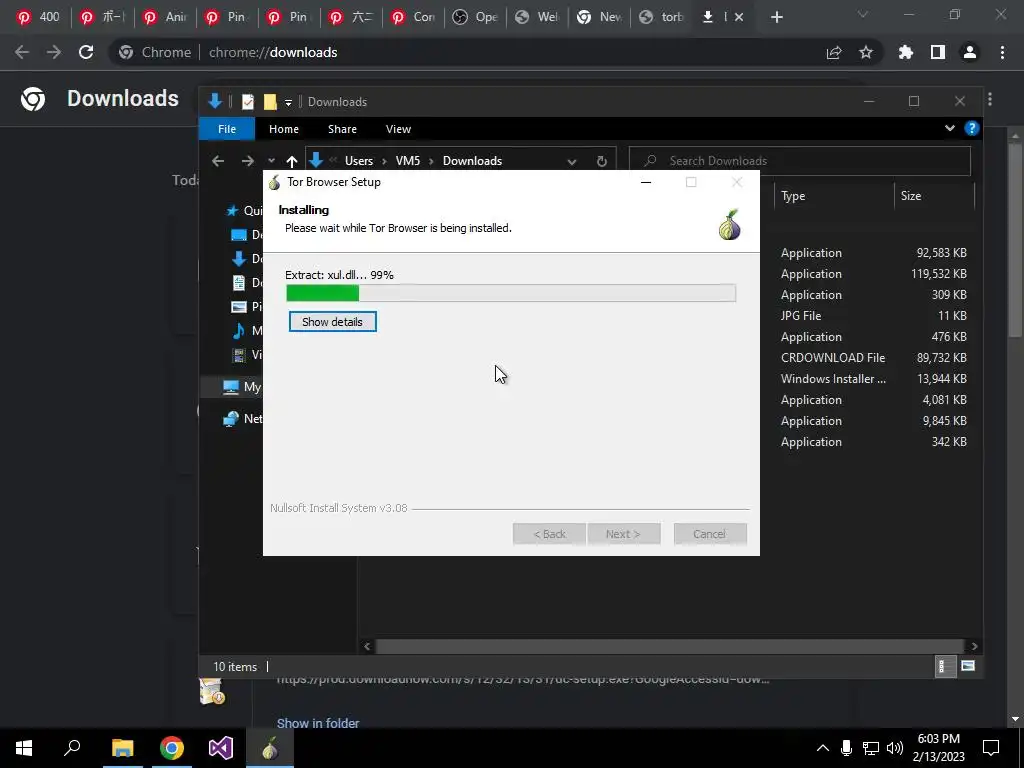The width and height of the screenshot is (1024, 768).
Task: Share this page from Chrome address bar
Action: pos(834,52)
